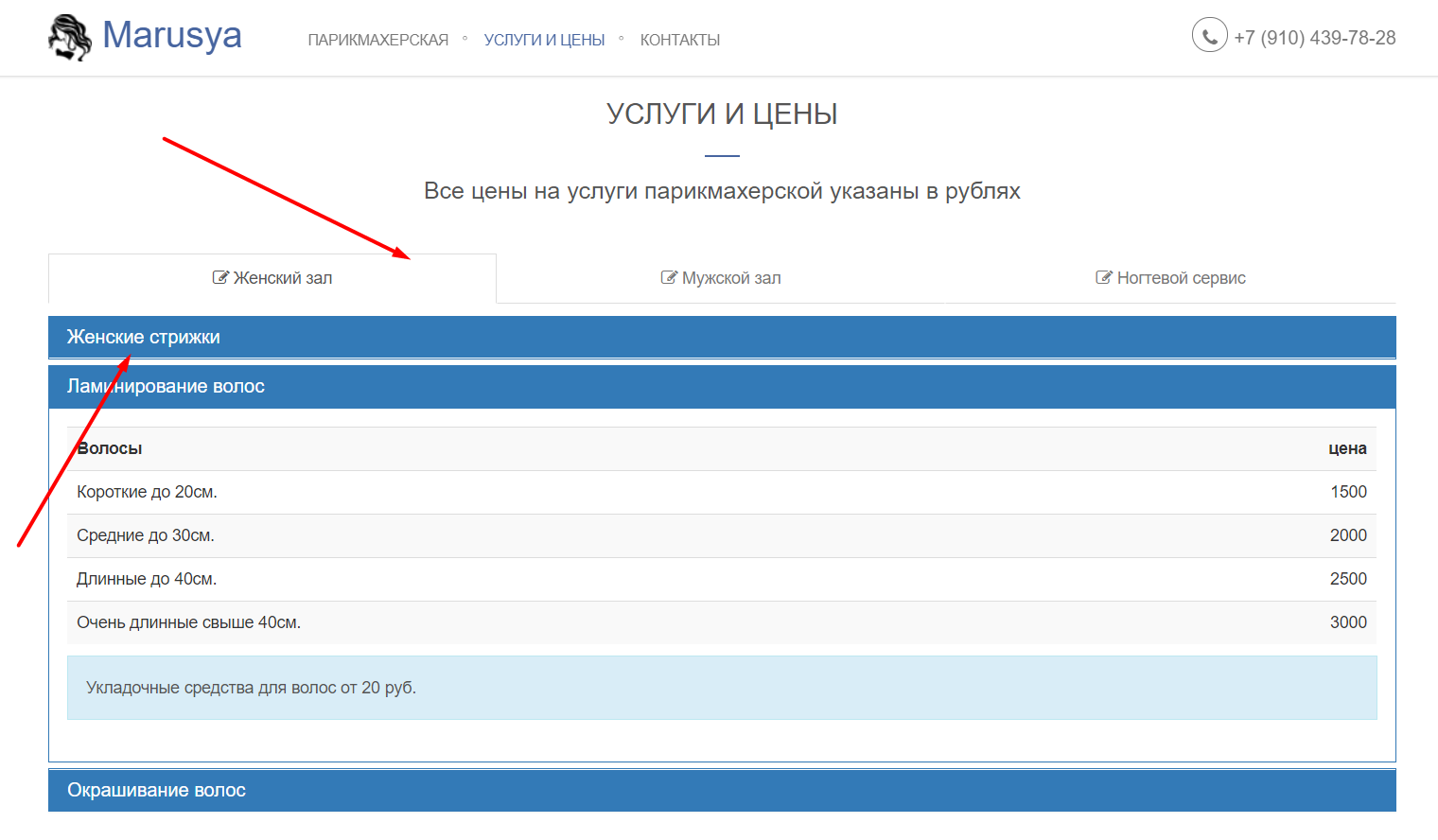This screenshot has height=840, width=1438.
Task: Click the price 3000
Action: click(x=1348, y=622)
